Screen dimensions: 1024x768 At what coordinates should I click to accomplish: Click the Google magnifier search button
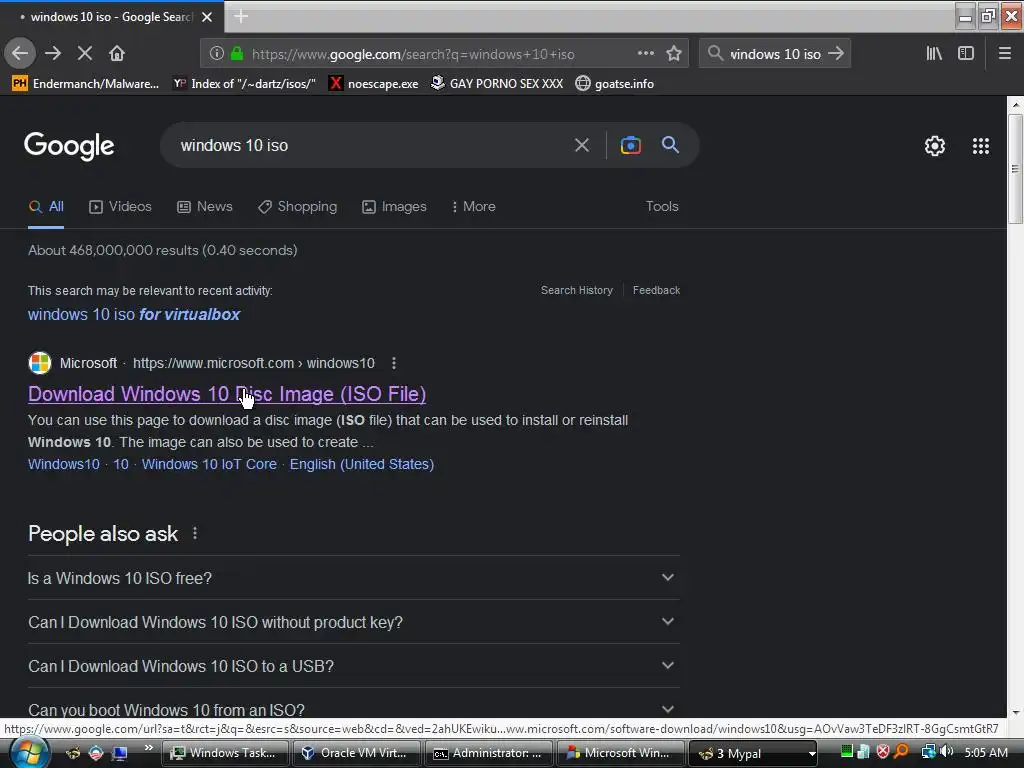pos(670,145)
